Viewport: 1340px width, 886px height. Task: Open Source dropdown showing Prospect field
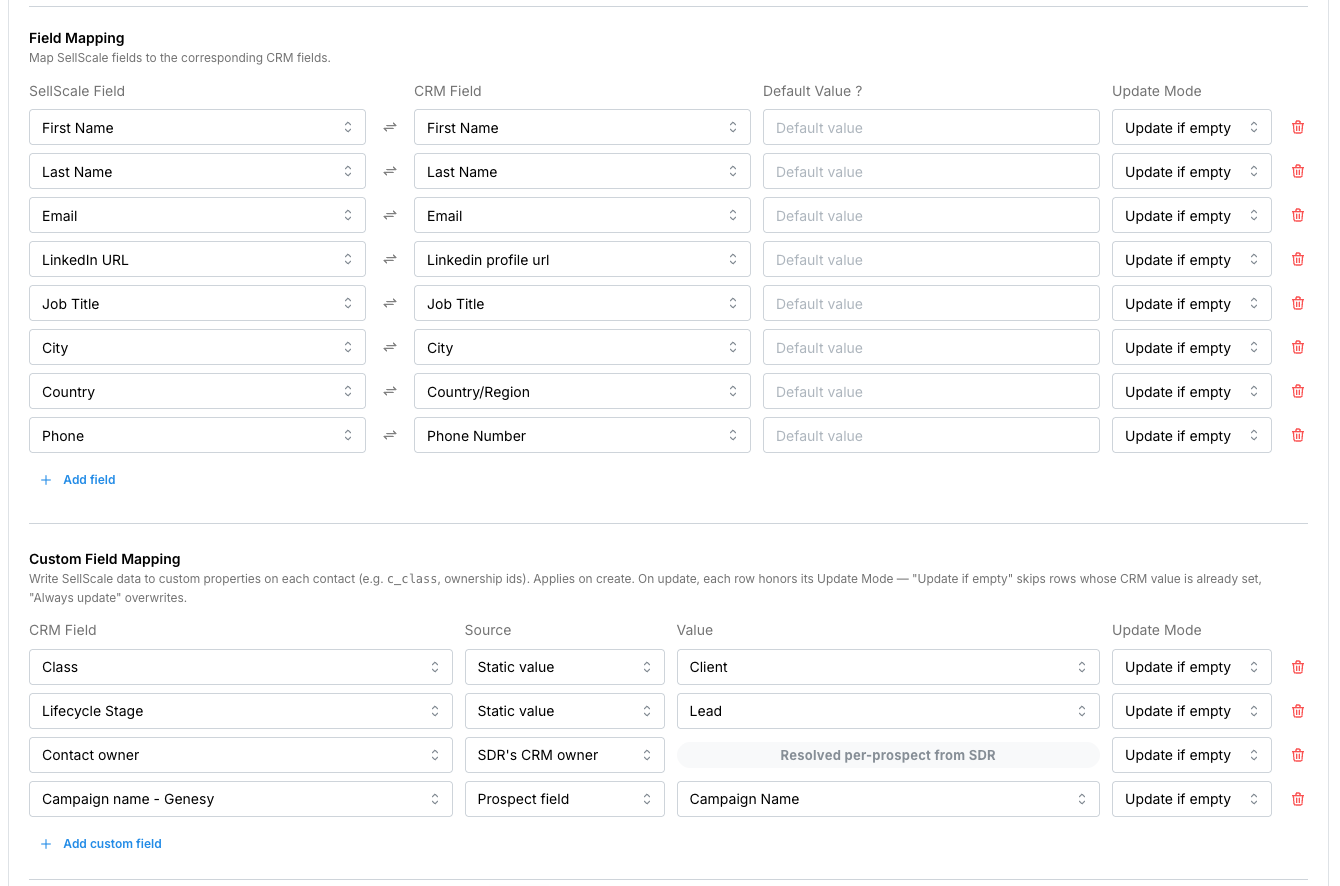tap(565, 799)
